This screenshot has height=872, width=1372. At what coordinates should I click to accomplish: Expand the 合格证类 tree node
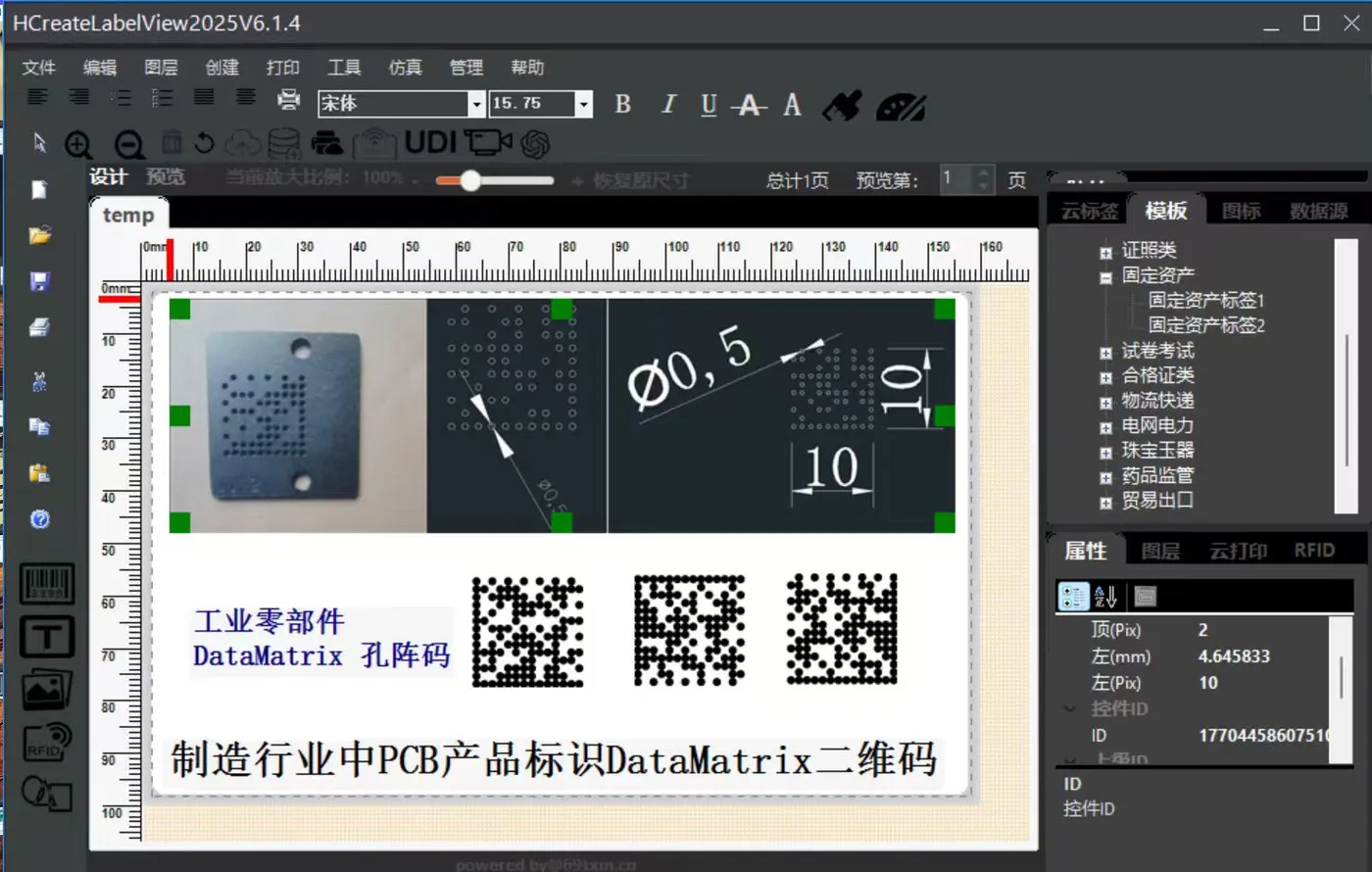[x=1105, y=377]
